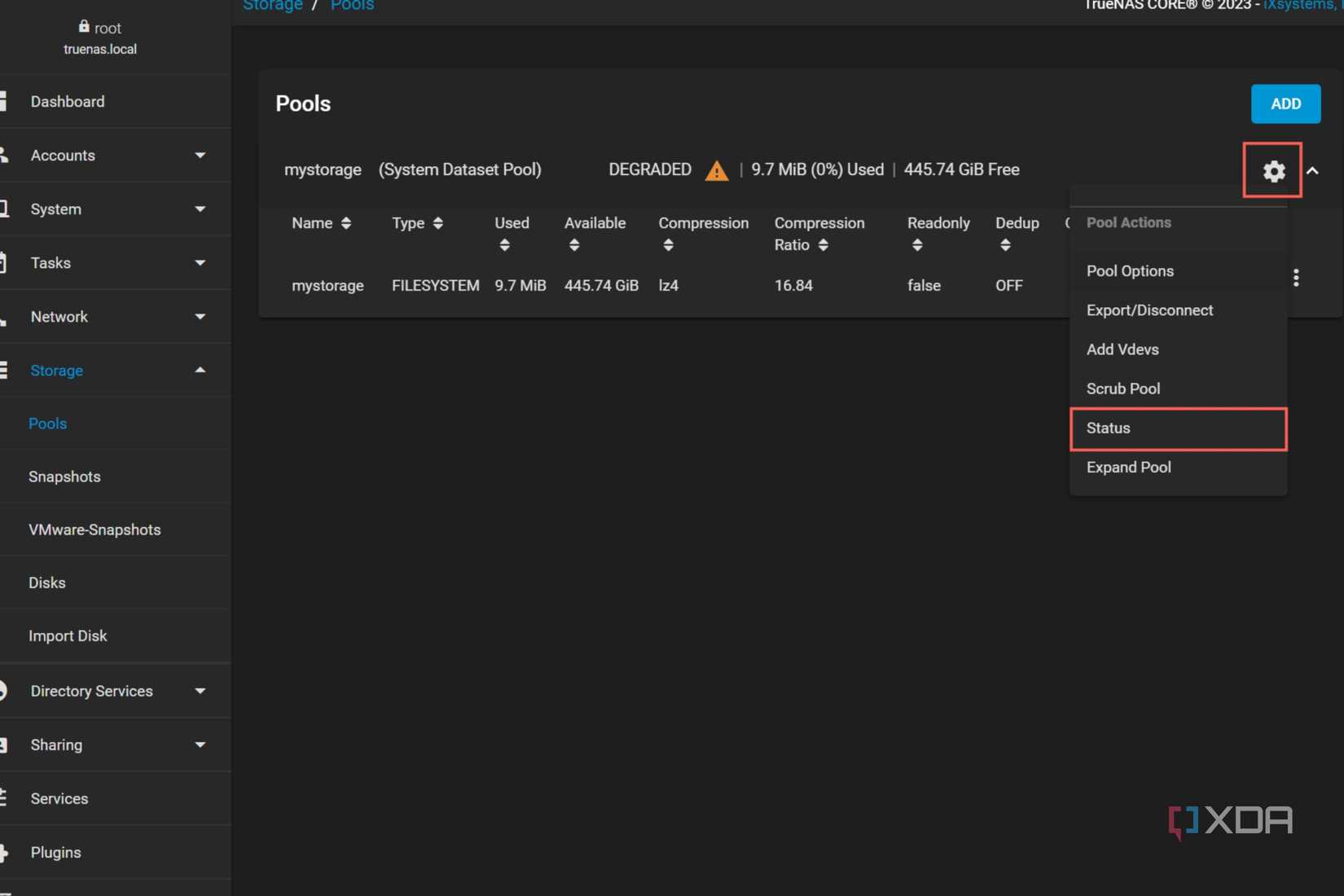
Task: Open Plugins in the sidebar
Action: coord(115,853)
